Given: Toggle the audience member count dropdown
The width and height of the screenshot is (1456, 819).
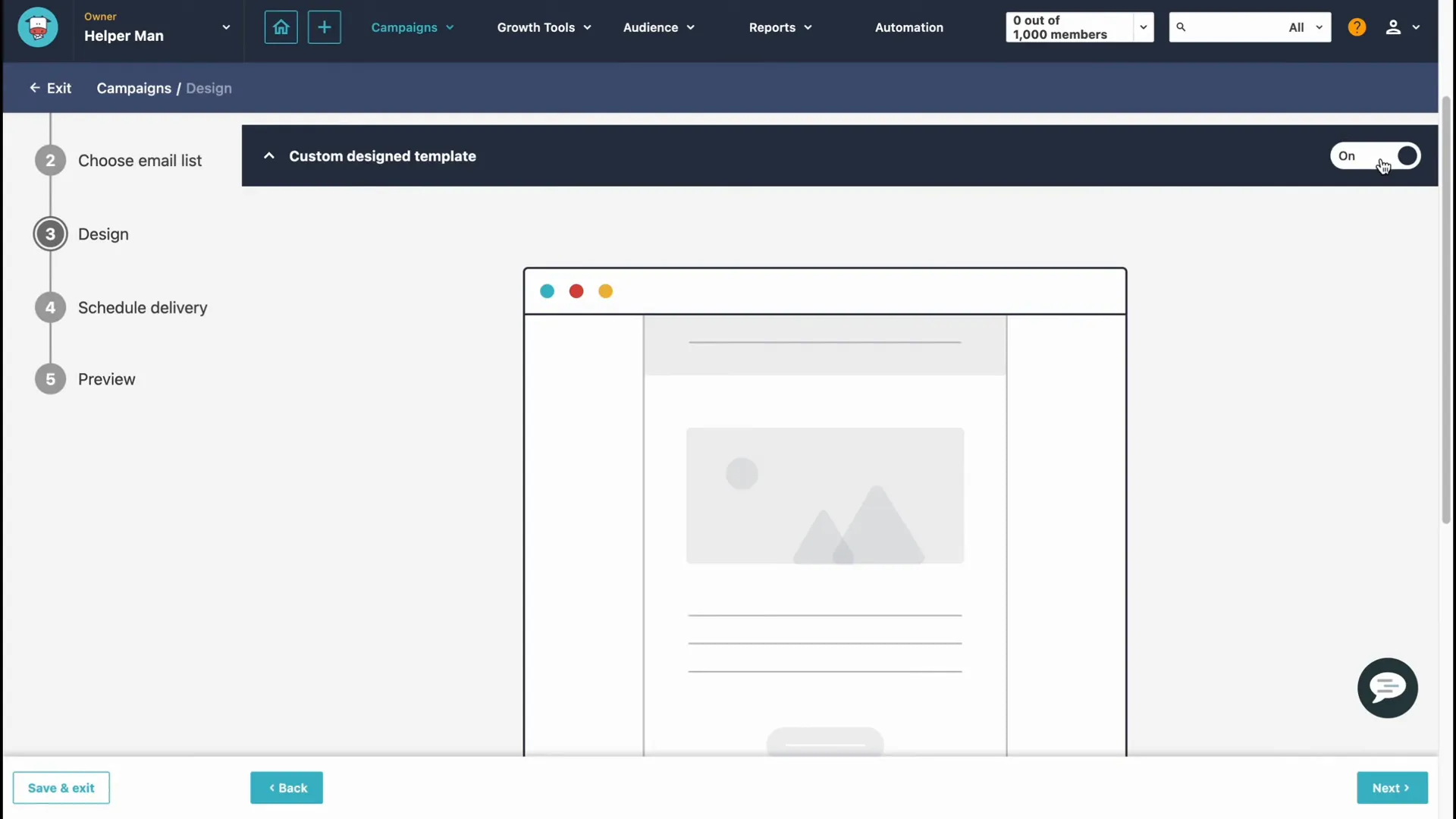Looking at the screenshot, I should point(1141,27).
